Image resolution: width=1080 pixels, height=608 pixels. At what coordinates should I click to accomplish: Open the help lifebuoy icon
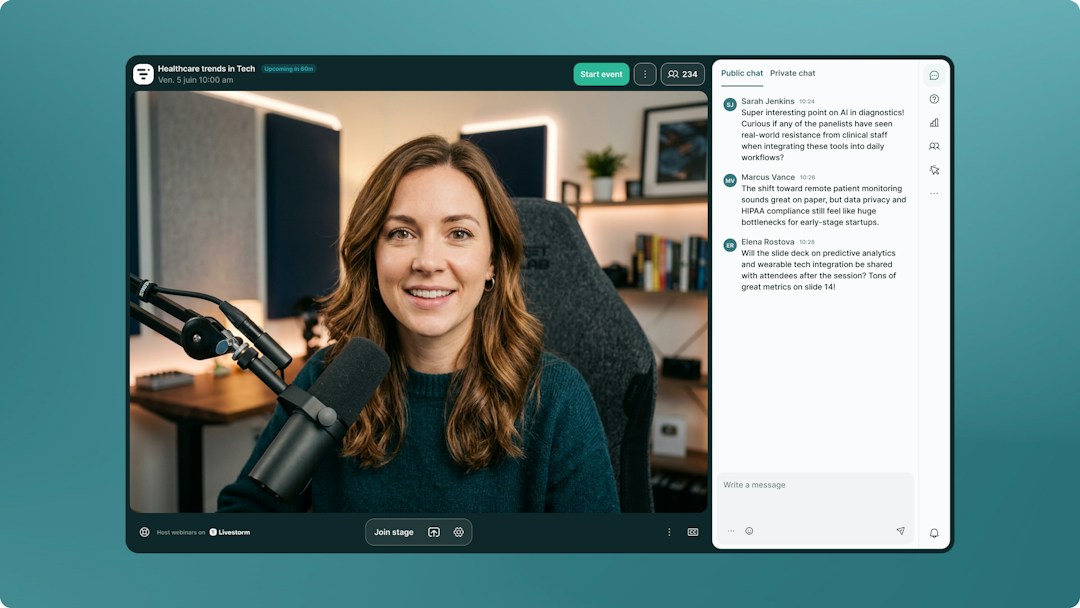pos(144,532)
